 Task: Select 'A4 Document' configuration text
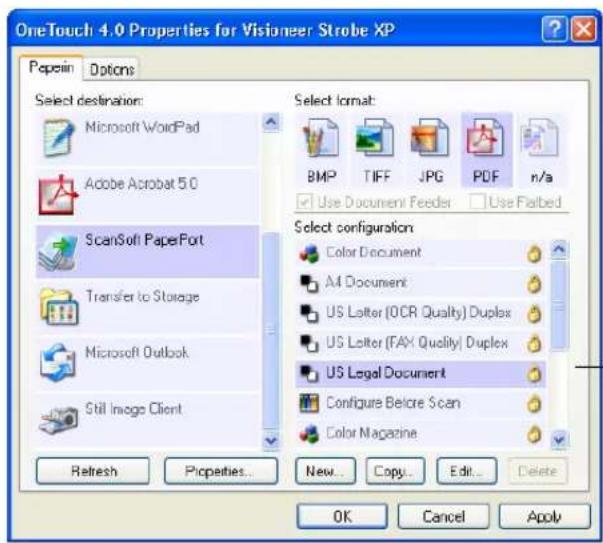tap(366, 282)
